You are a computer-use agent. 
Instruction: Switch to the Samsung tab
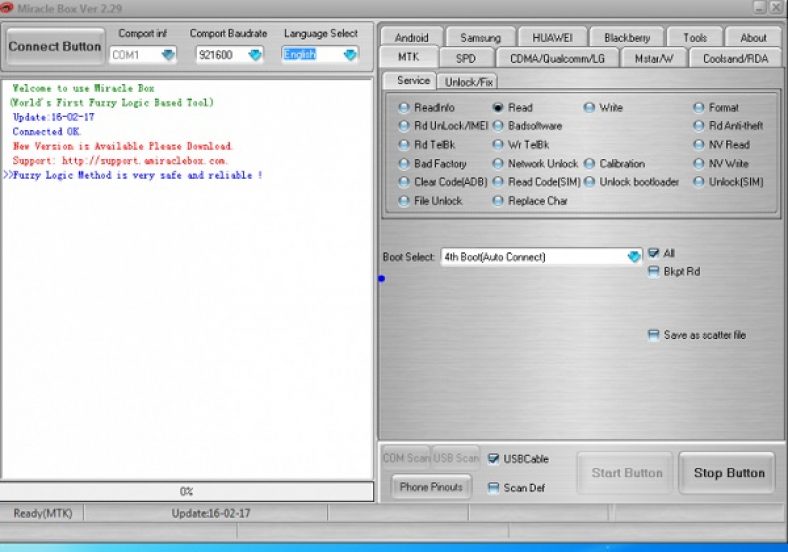480,38
